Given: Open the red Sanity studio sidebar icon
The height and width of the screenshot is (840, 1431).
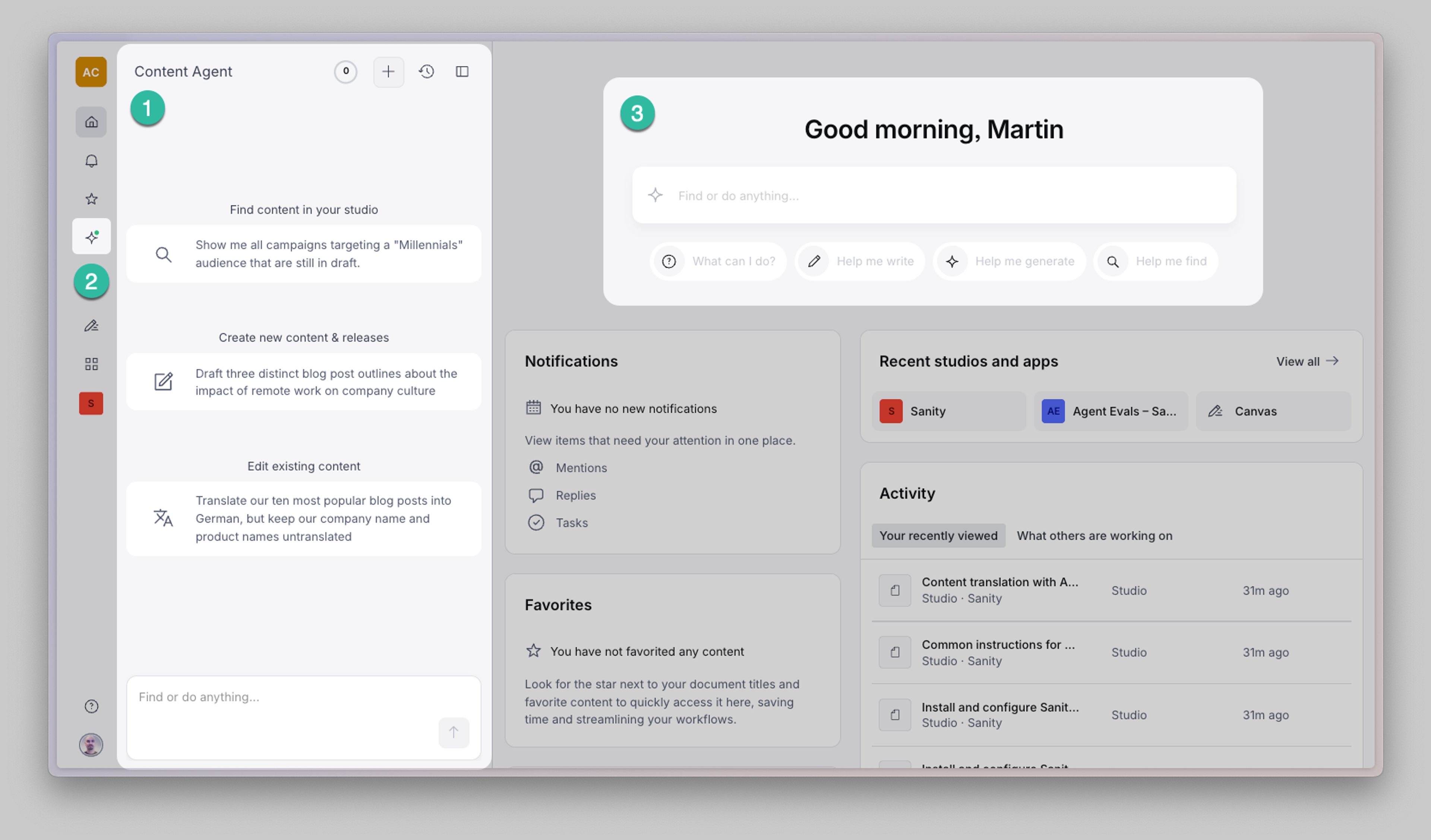Looking at the screenshot, I should point(91,403).
